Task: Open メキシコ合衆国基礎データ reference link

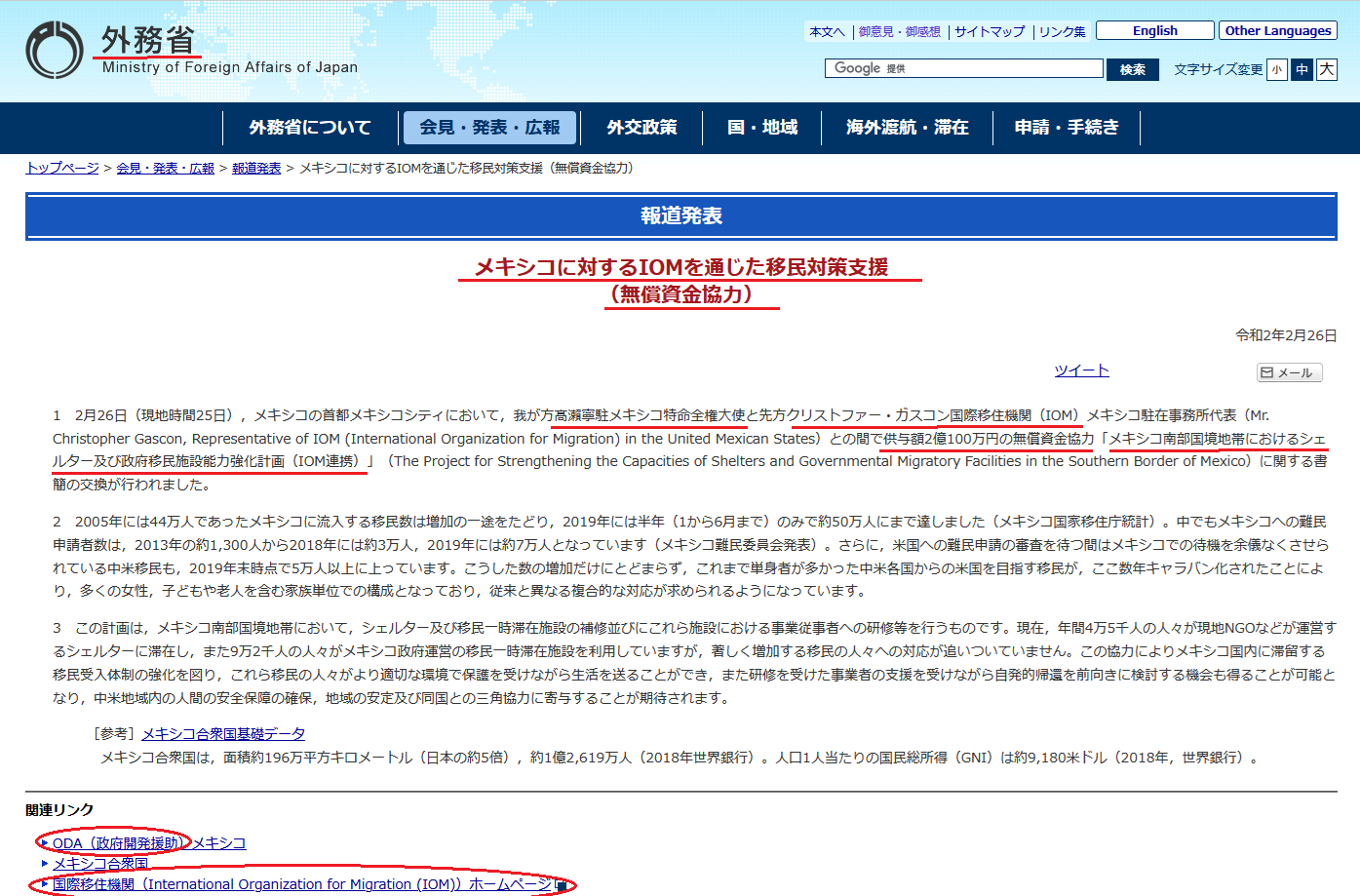Action: pyautogui.click(x=223, y=734)
